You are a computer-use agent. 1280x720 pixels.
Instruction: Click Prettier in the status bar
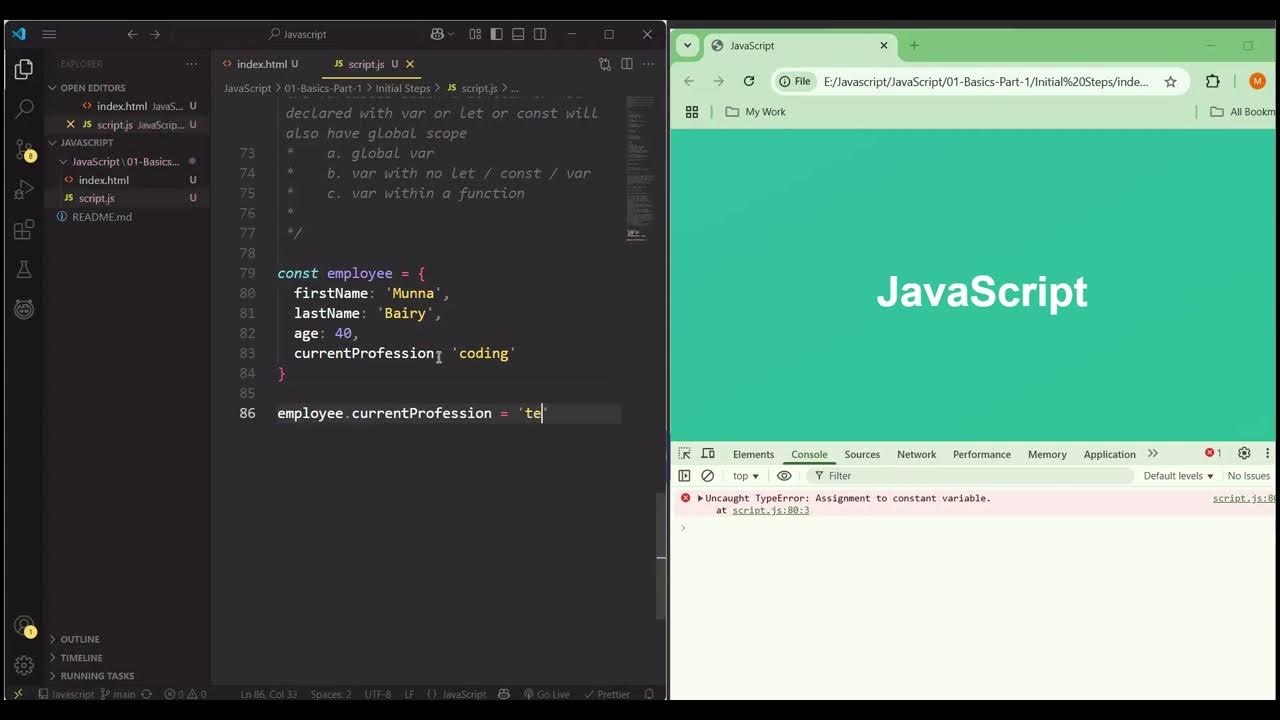[606, 694]
